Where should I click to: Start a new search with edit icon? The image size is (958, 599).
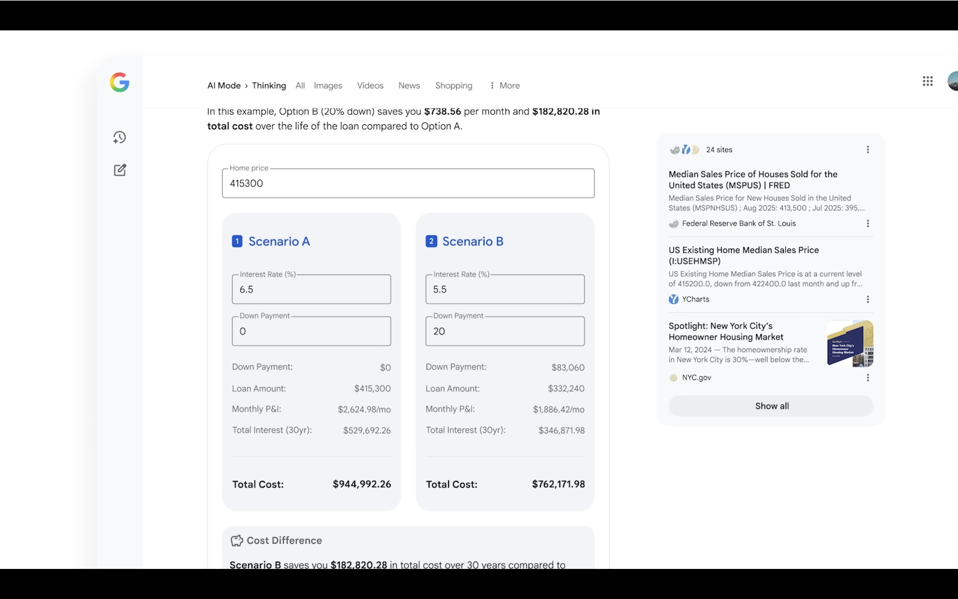tap(119, 170)
